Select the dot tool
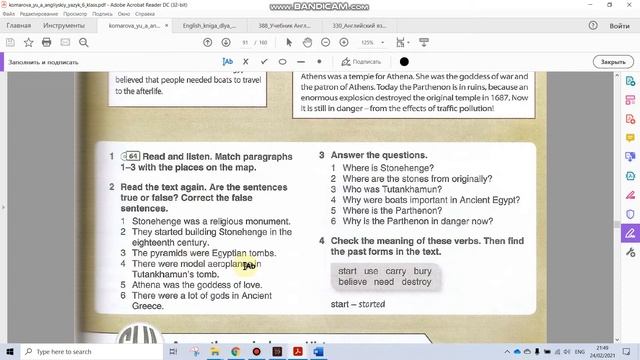This screenshot has height=360, width=640. (x=319, y=62)
